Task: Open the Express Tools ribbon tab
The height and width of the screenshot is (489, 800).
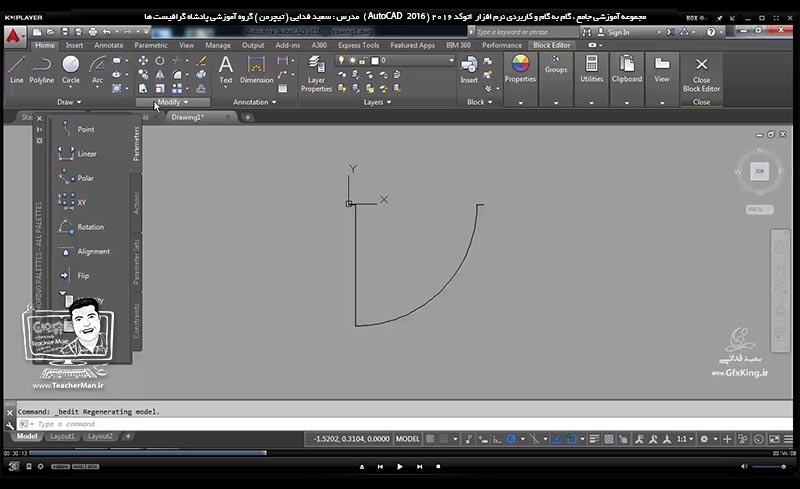Action: click(x=358, y=45)
